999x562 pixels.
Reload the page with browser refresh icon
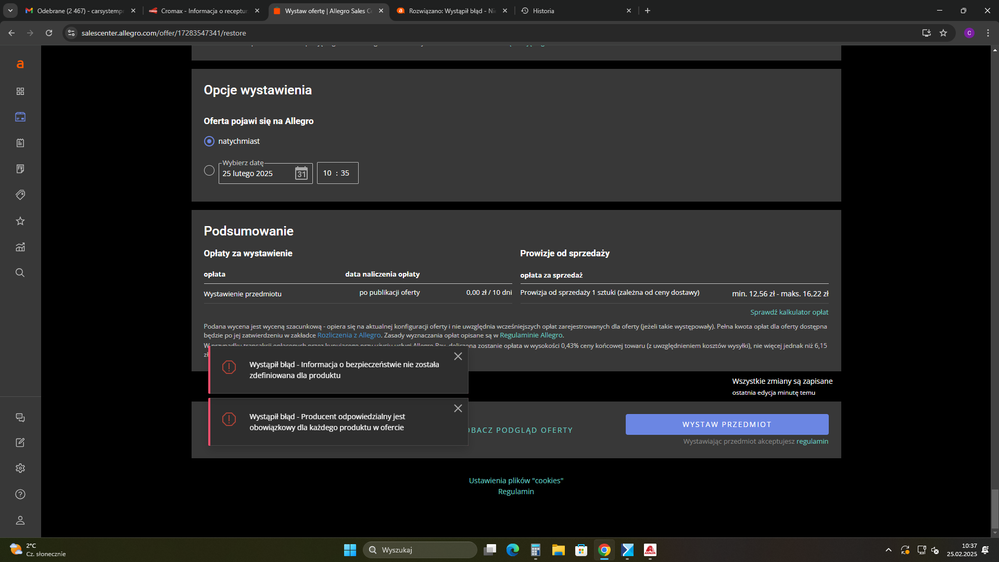pos(48,32)
